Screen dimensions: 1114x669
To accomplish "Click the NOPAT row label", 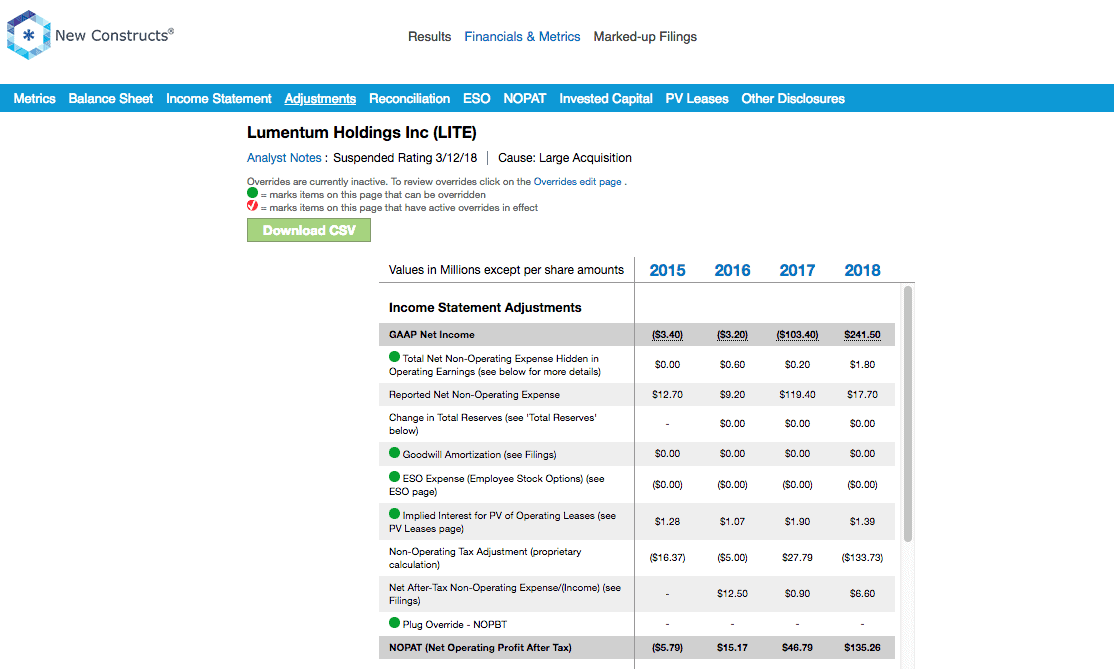I will pyautogui.click(x=480, y=648).
